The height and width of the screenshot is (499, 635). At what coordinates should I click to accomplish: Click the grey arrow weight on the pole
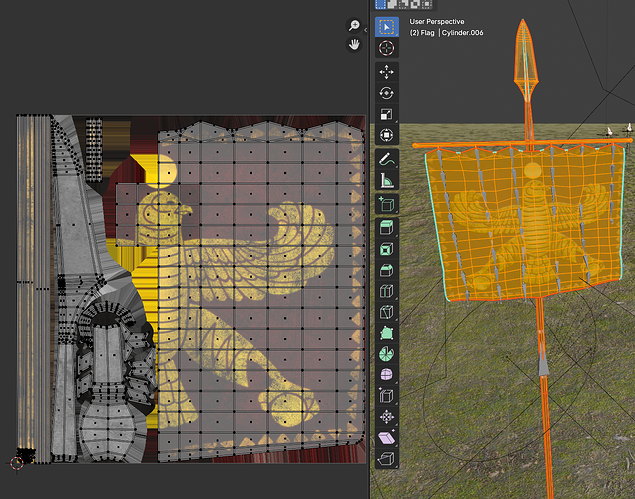click(543, 366)
